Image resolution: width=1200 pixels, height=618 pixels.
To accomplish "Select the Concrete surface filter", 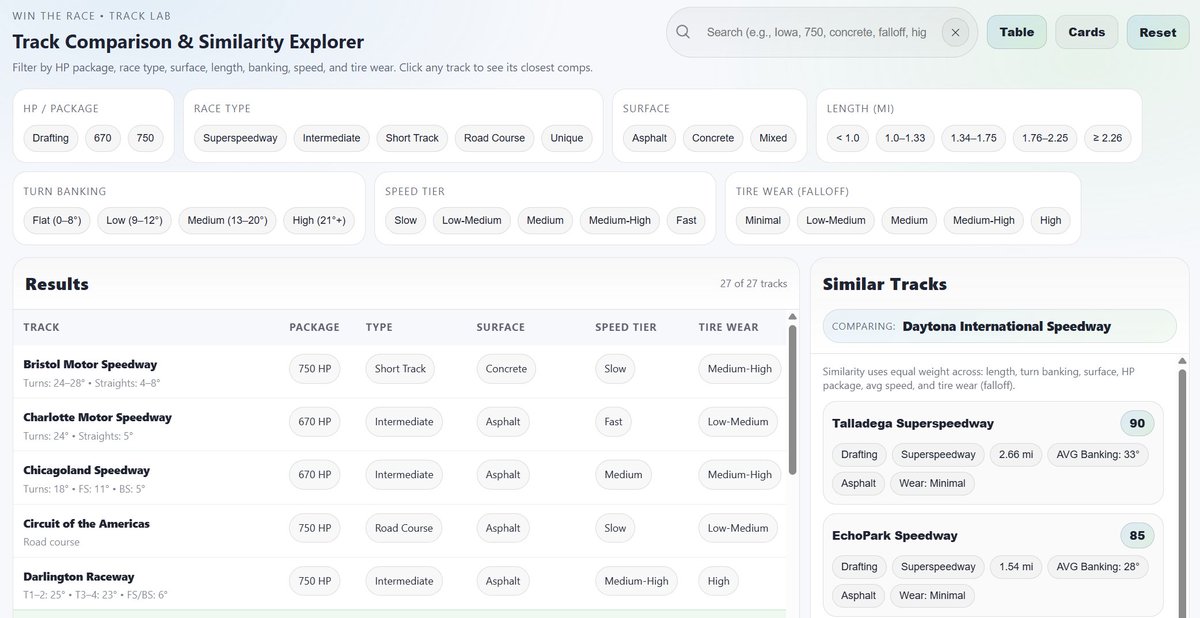I will (713, 138).
